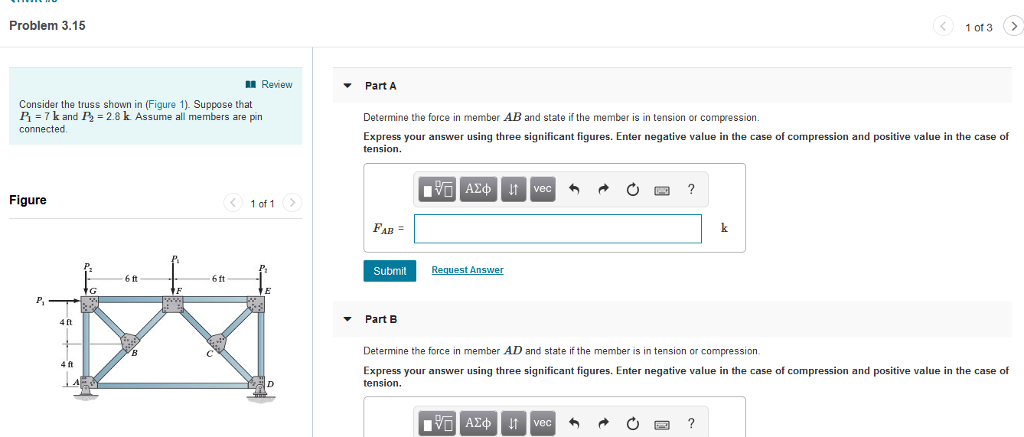The width and height of the screenshot is (1024, 437).
Task: Focus the F_AB answer input field
Action: (558, 229)
